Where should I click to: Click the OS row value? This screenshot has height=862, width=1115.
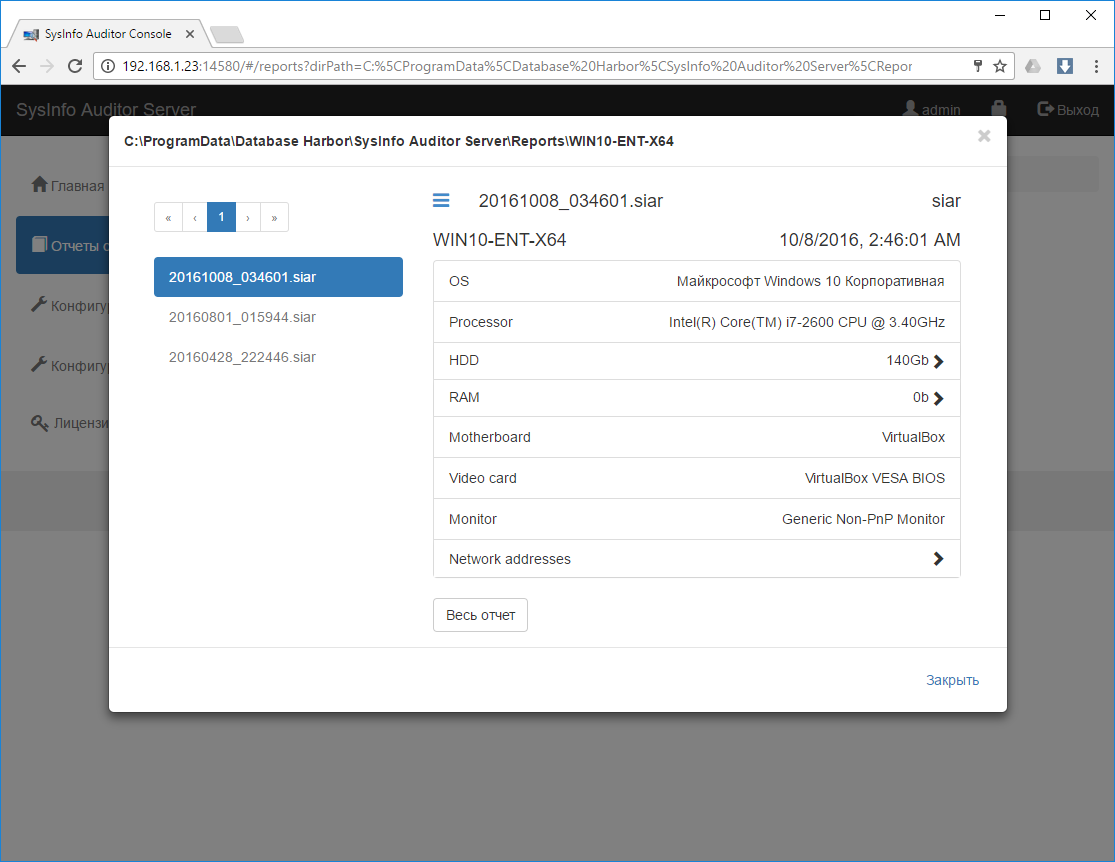click(x=810, y=281)
